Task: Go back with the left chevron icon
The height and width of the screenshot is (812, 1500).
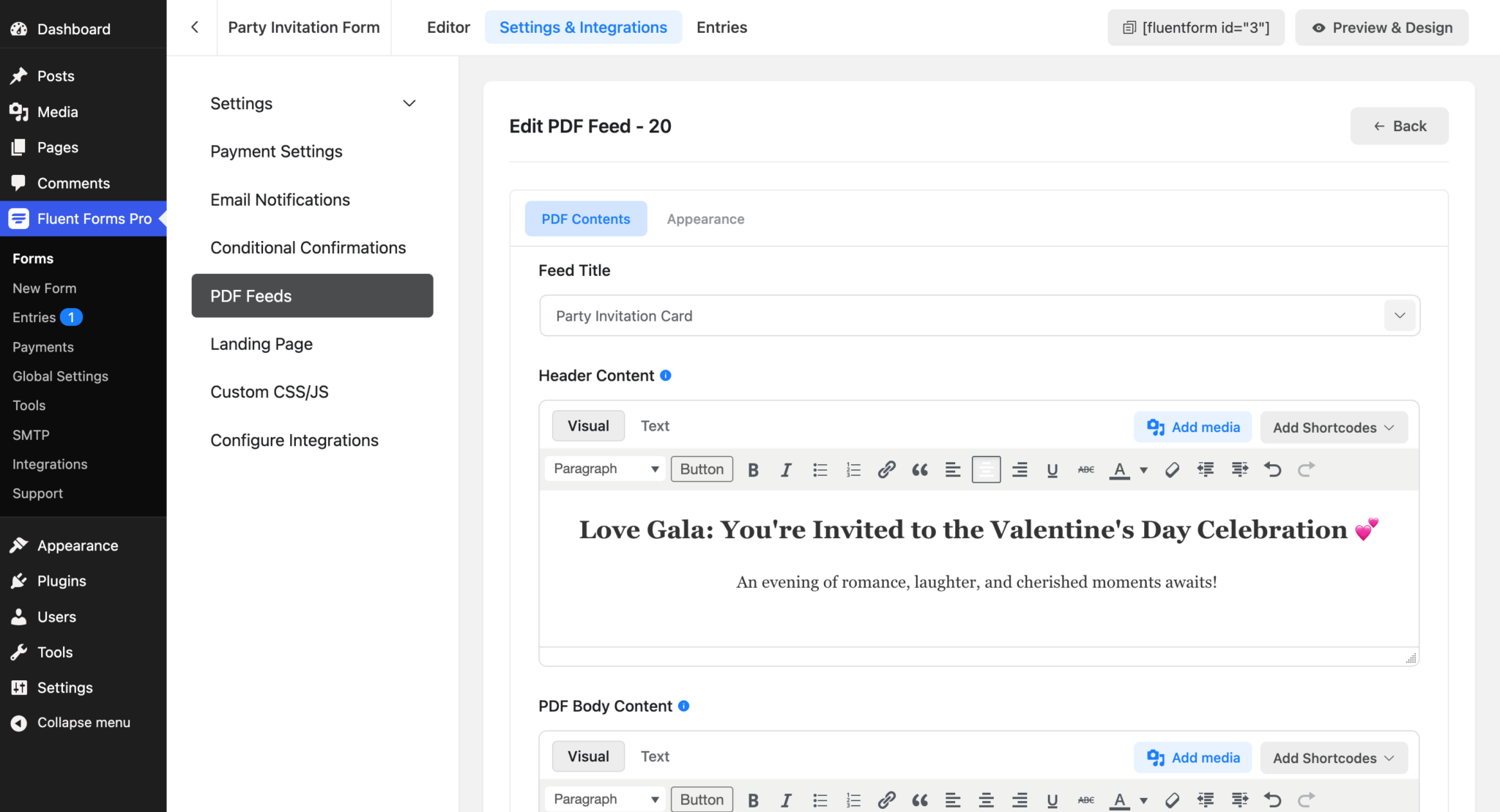Action: click(194, 27)
